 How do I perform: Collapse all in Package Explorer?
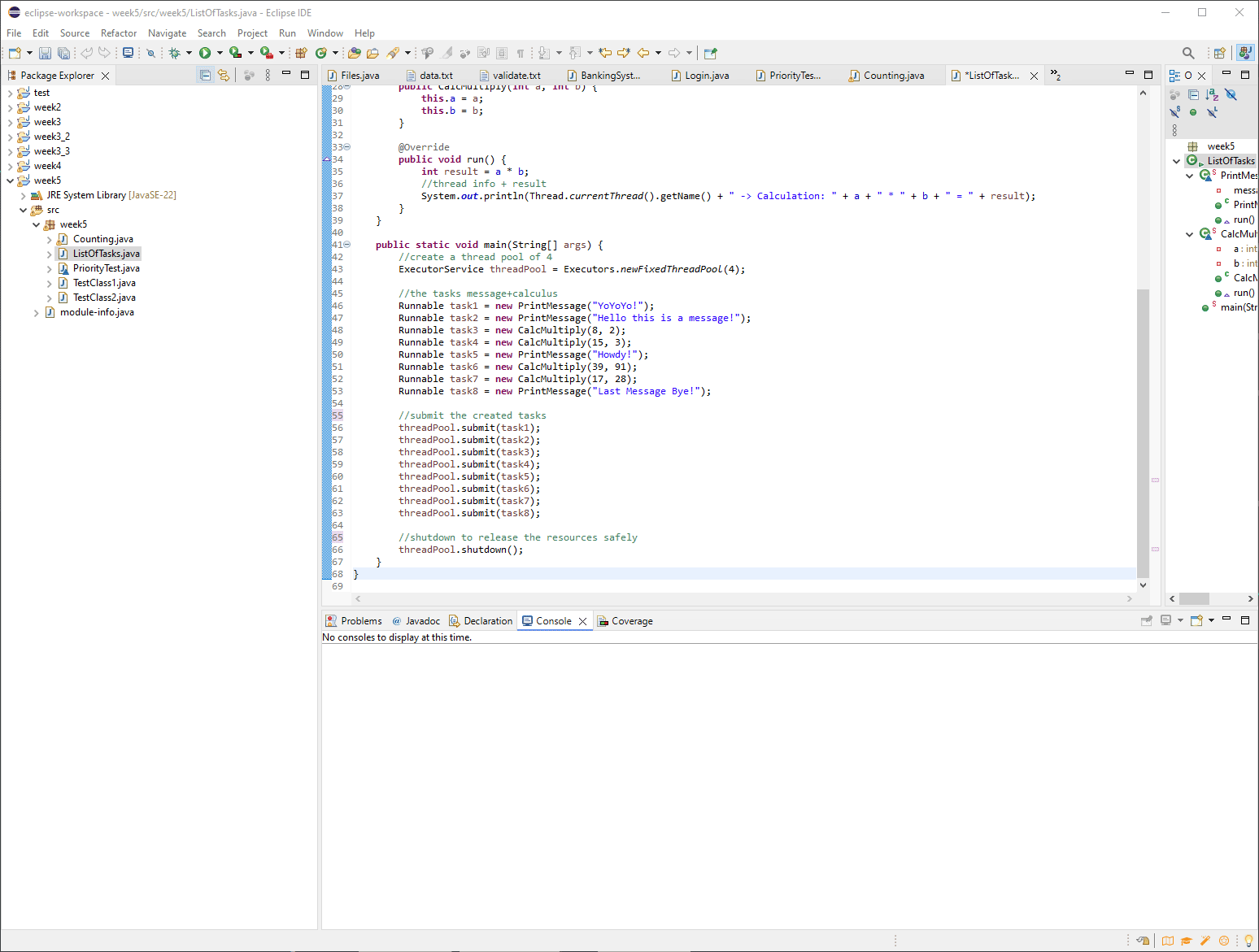tap(205, 75)
